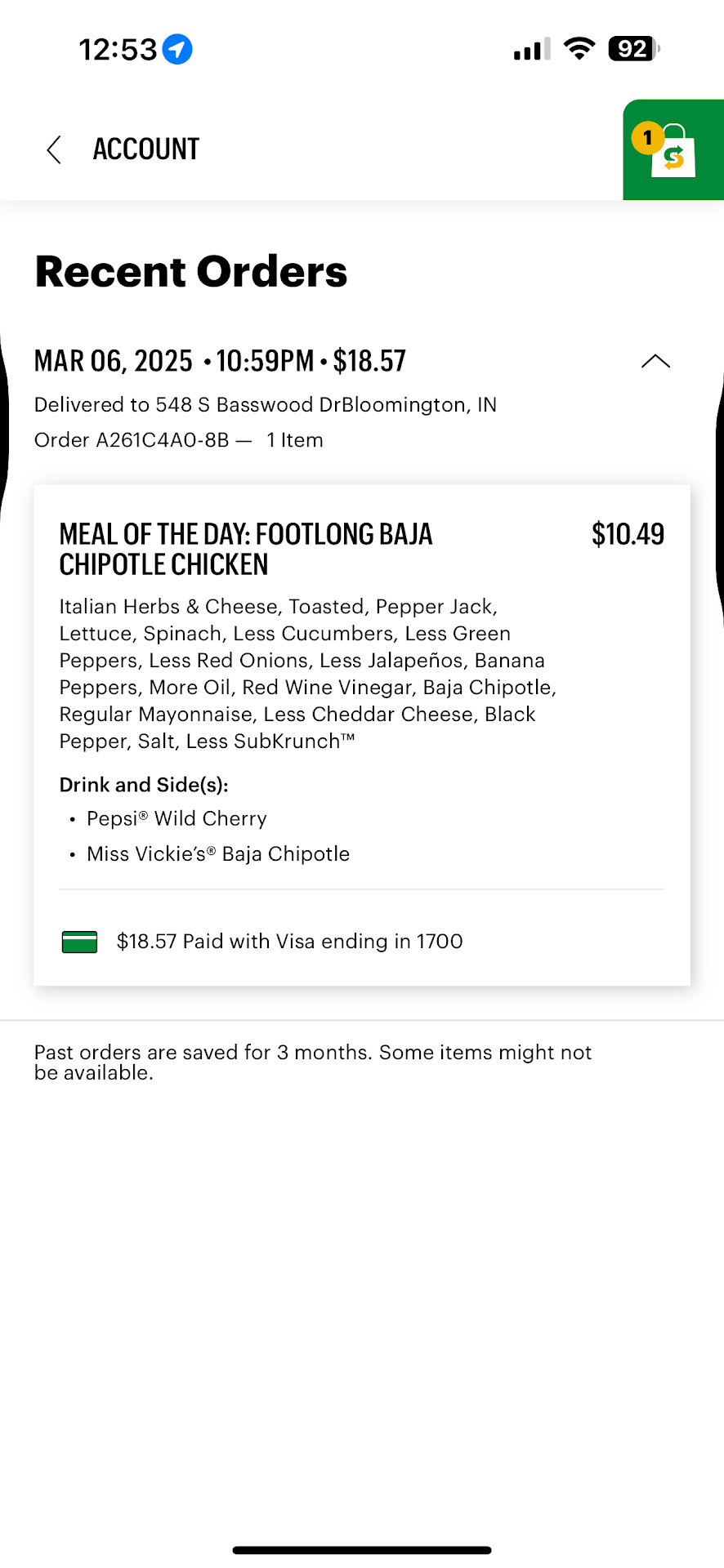Click the green payment card icon
Screen dimensions: 724x1568
coord(80,942)
